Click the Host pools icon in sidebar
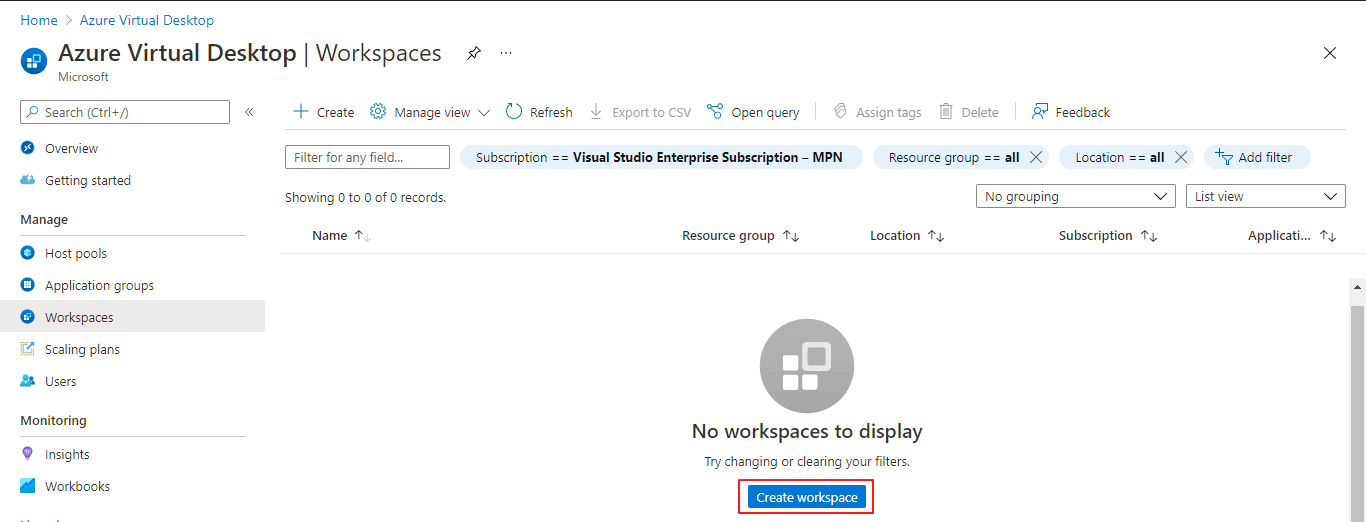This screenshot has height=522, width=1366. click(x=28, y=253)
